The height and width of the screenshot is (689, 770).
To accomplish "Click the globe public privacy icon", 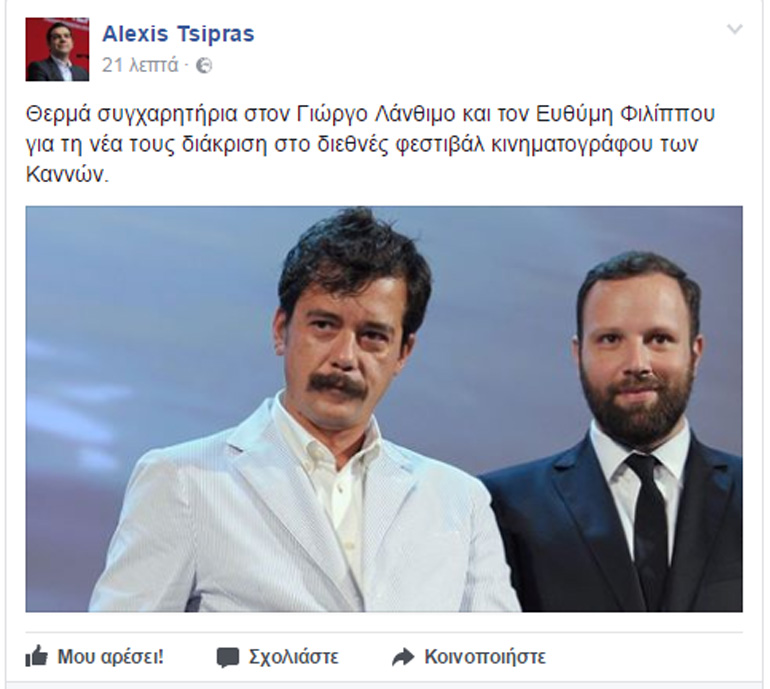I will pyautogui.click(x=204, y=65).
